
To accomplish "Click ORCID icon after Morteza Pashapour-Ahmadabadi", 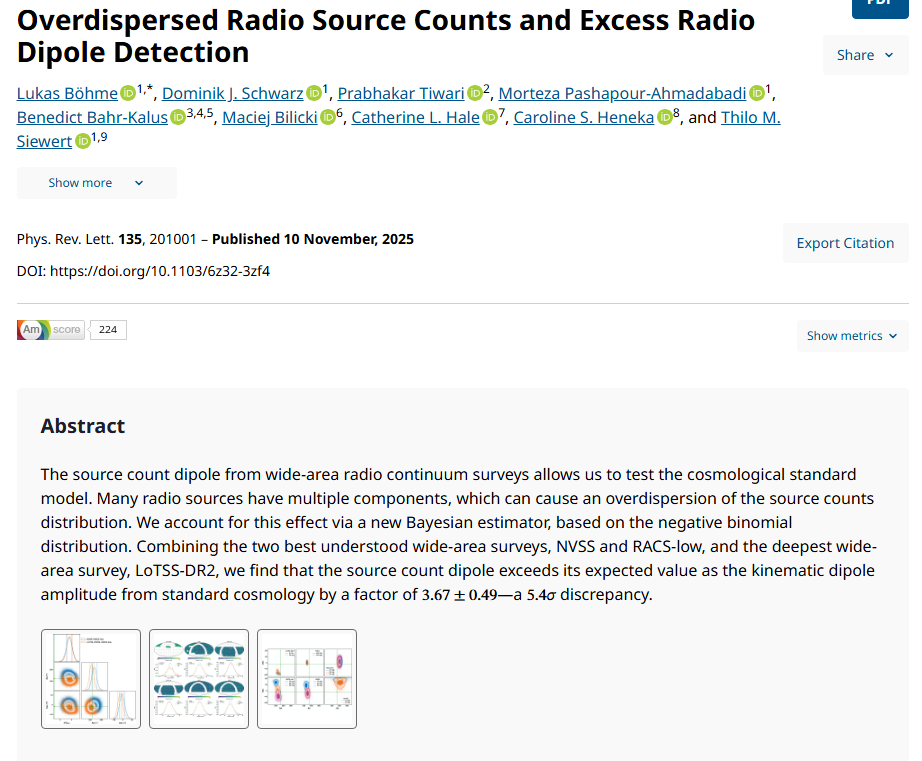I will pyautogui.click(x=757, y=94).
